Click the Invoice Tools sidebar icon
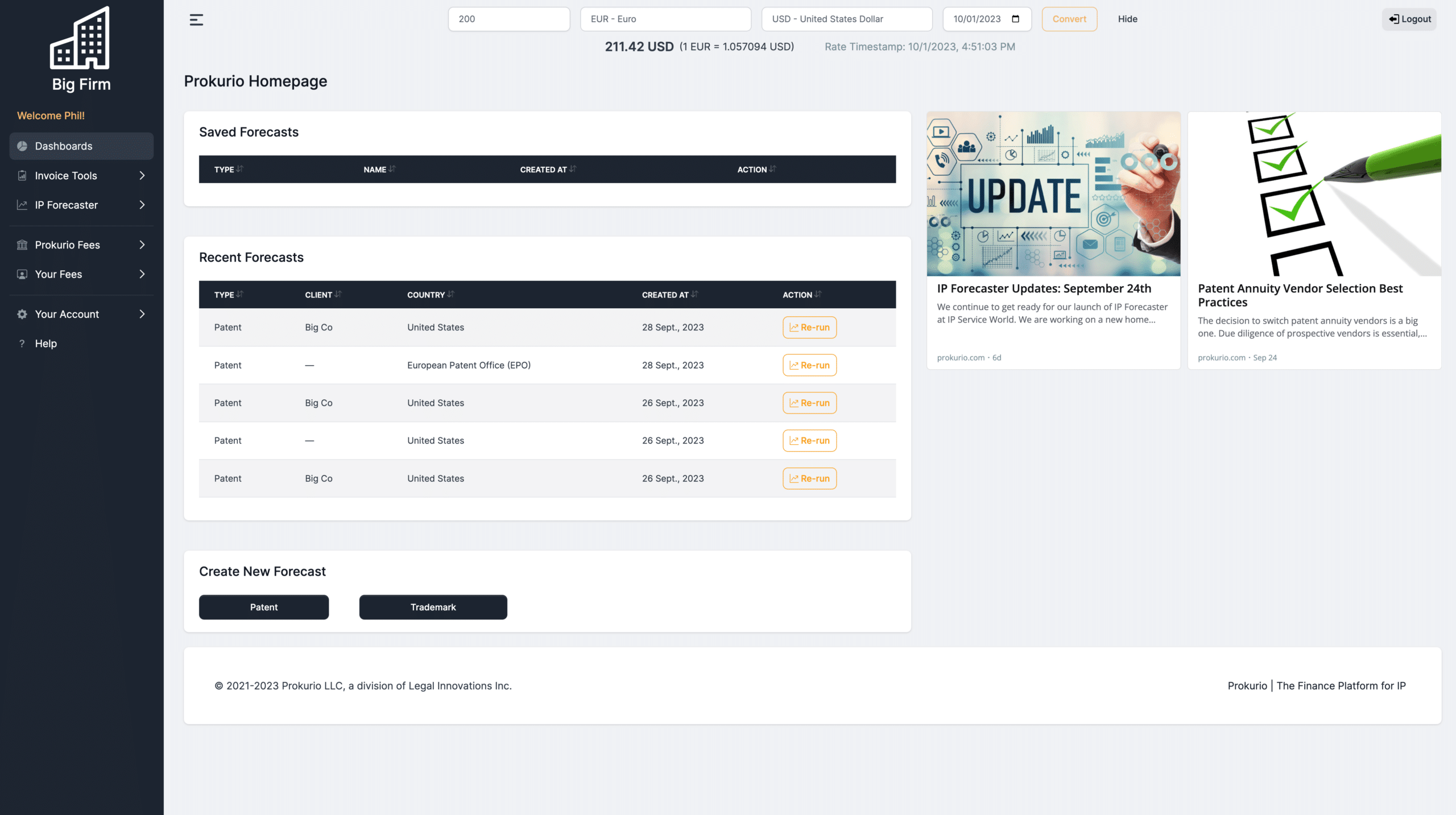The image size is (1456, 815). point(22,176)
